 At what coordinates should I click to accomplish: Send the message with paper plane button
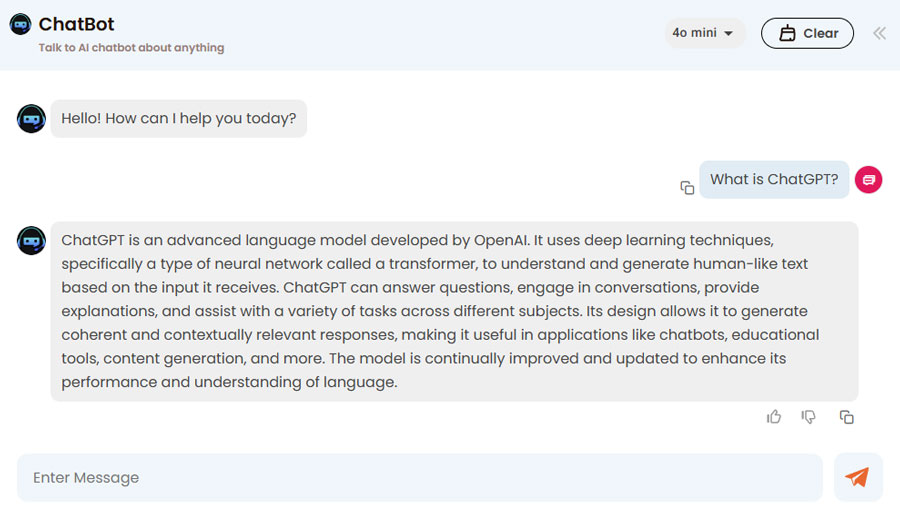857,478
